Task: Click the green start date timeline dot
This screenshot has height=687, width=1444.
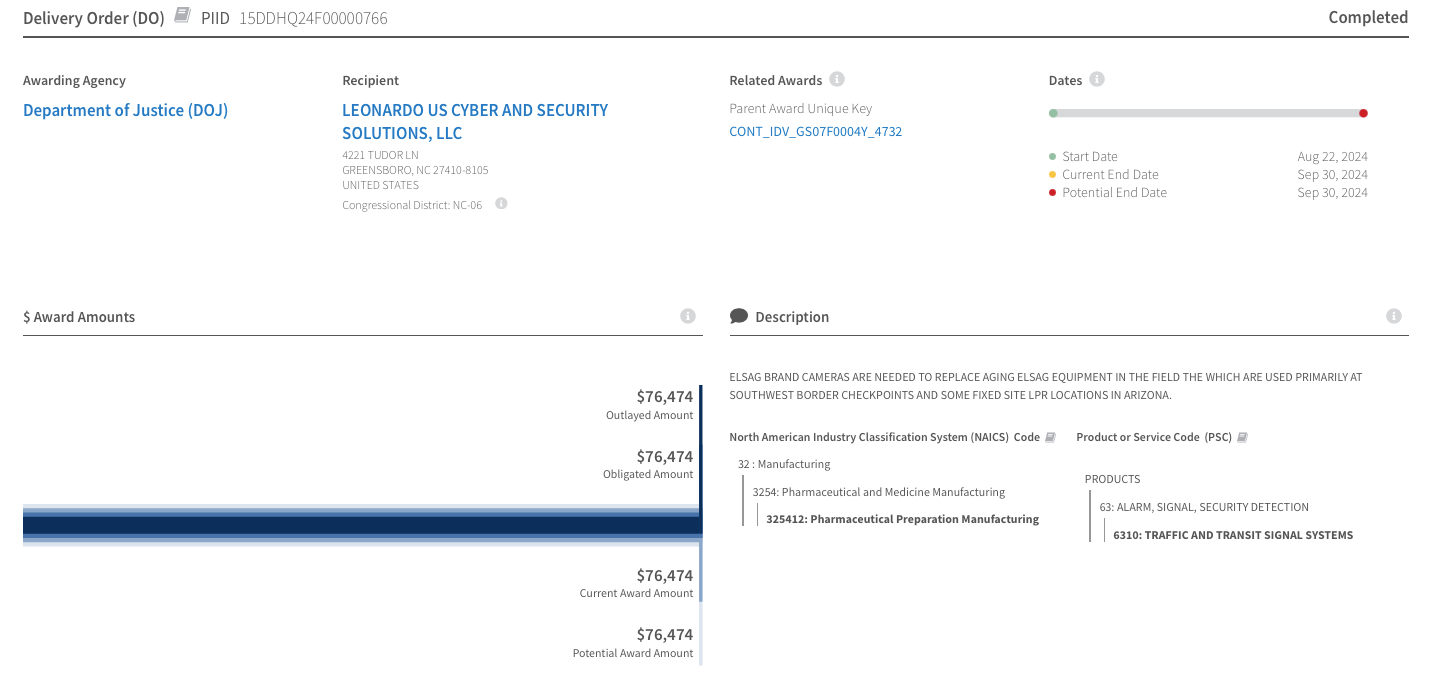Action: pos(1053,113)
